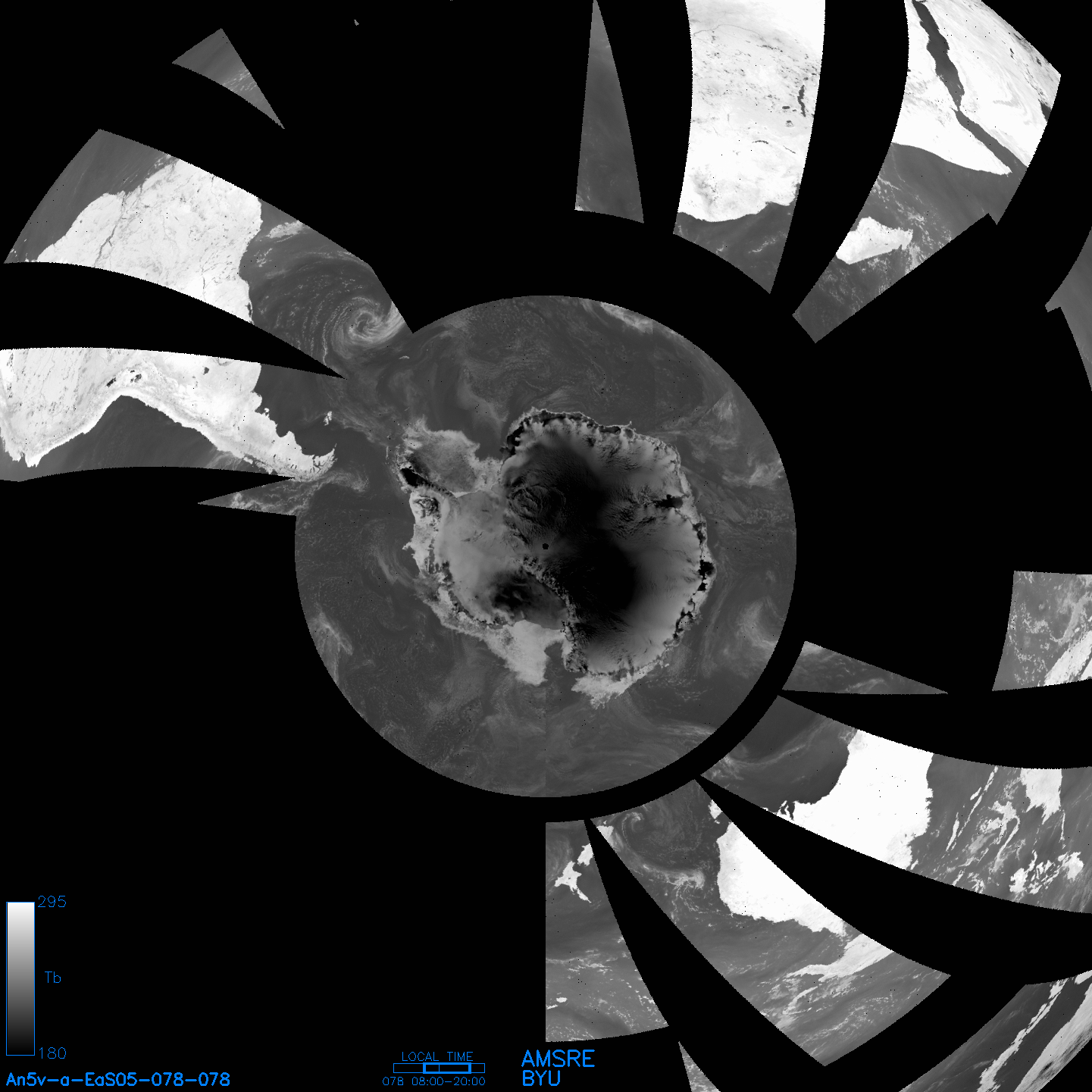
Task: Click the An5v-a-EaS05-078-078 filename label
Action: coord(118,1079)
